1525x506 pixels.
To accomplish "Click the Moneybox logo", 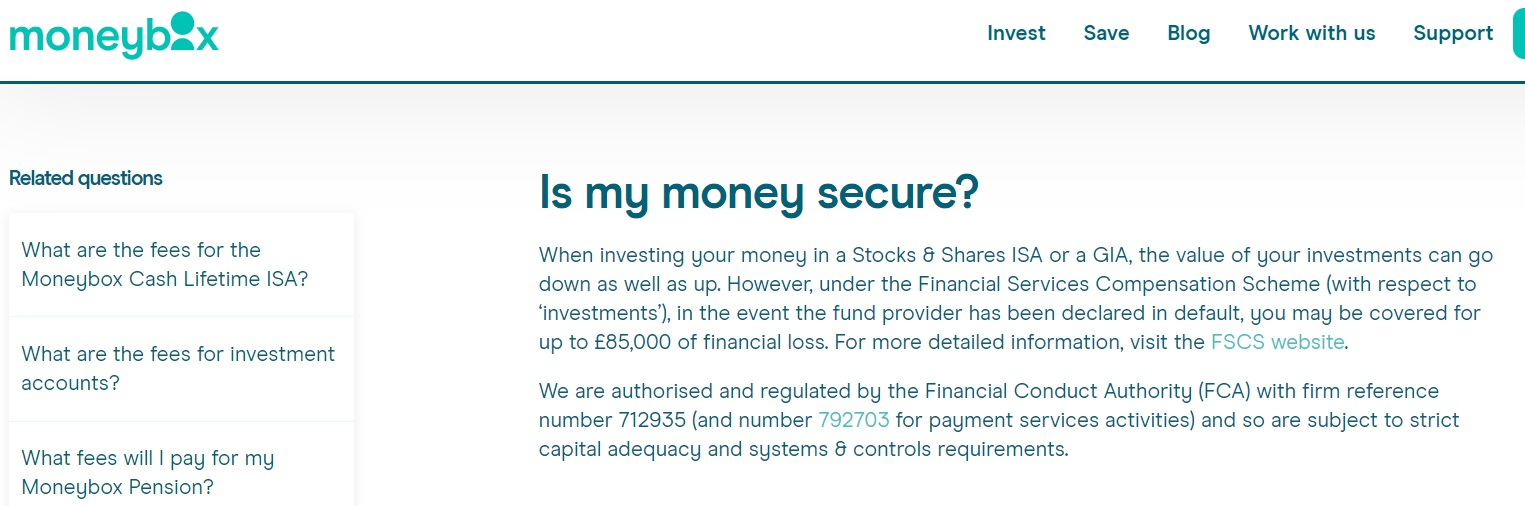I will click(x=113, y=35).
